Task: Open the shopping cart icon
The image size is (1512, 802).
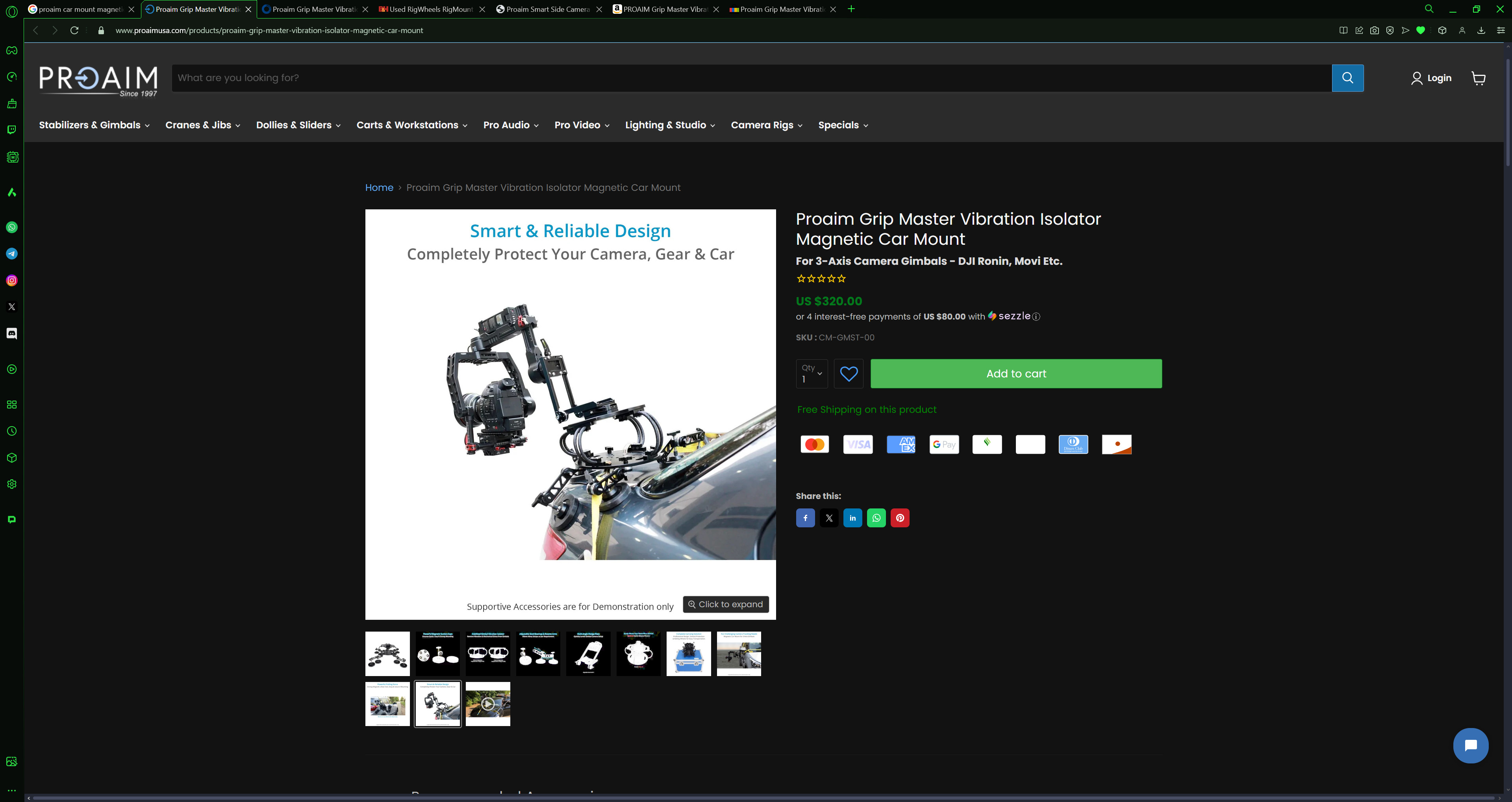Action: click(x=1479, y=78)
